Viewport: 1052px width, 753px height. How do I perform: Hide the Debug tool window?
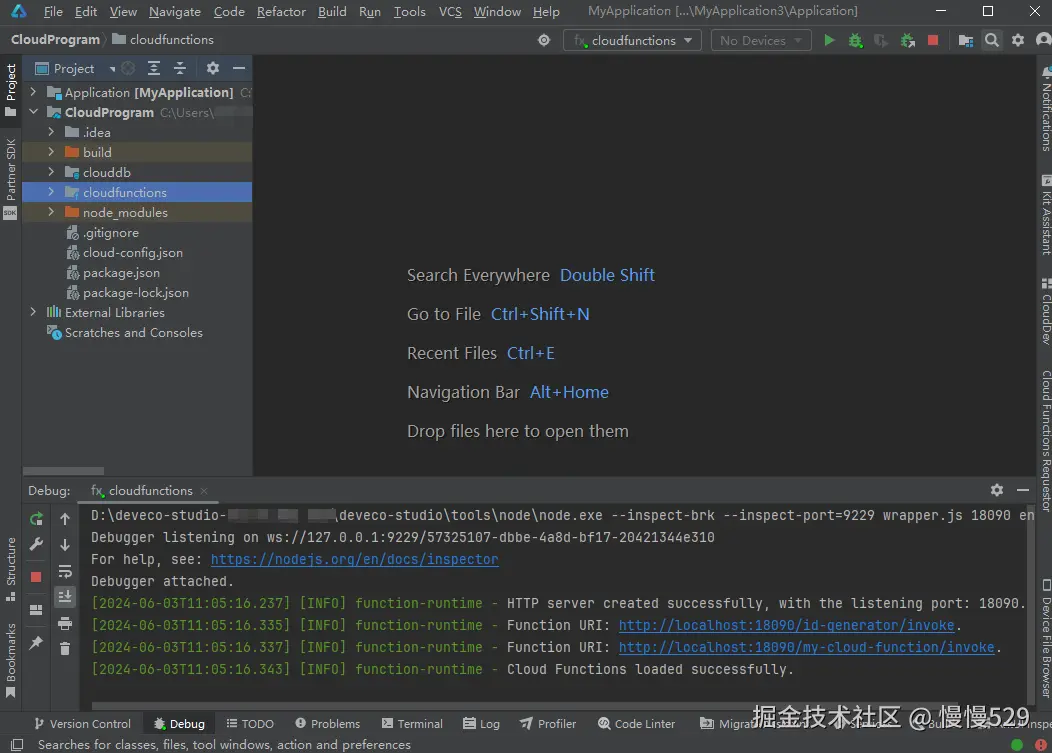click(x=1023, y=491)
